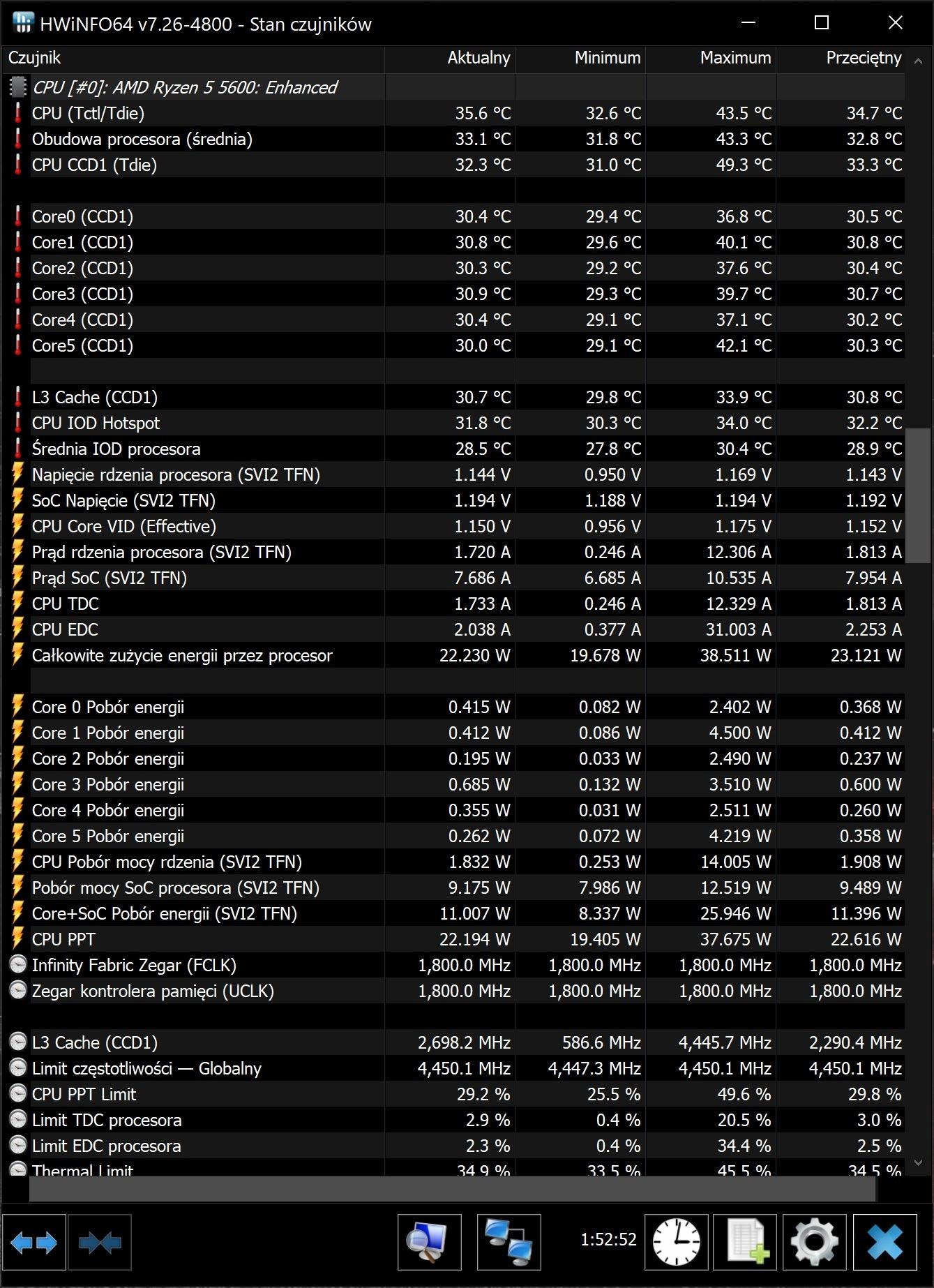Click the scroll-up arrow of sensor list

[918, 61]
